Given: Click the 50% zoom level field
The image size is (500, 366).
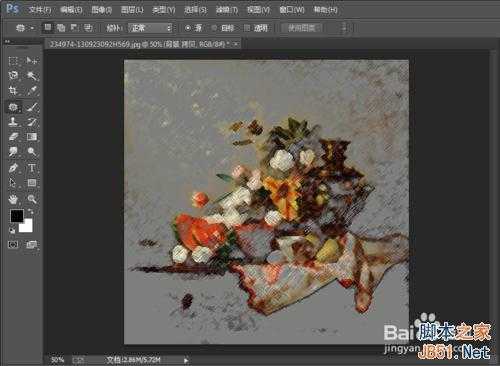Looking at the screenshot, I should point(57,360).
